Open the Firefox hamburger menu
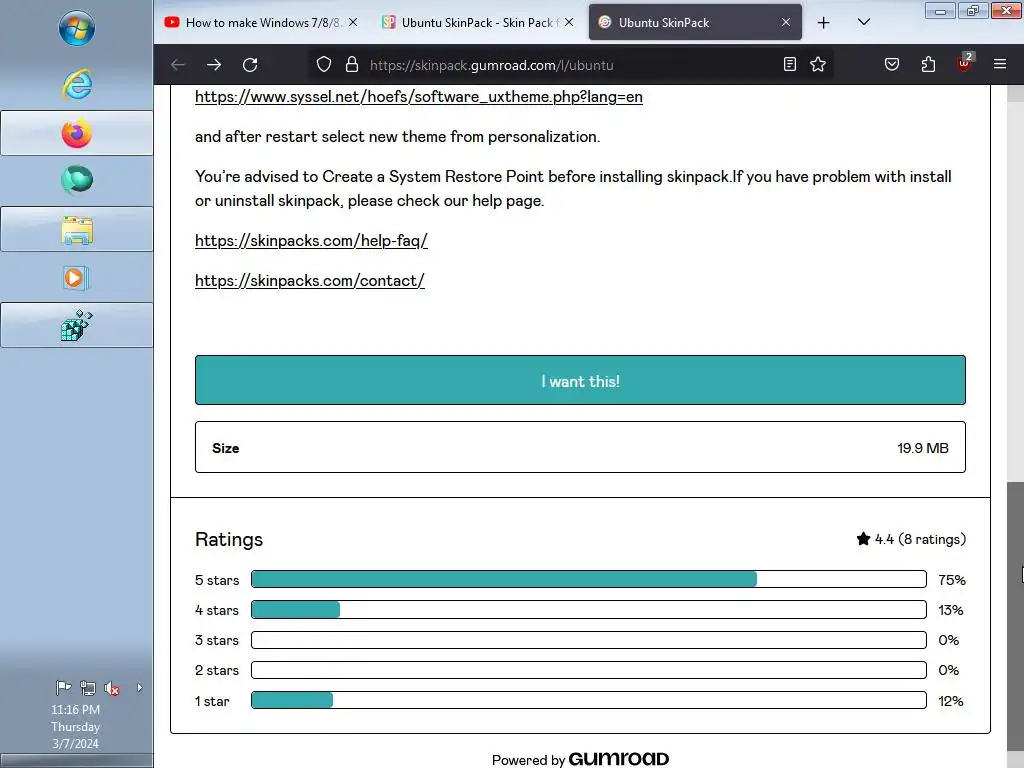Viewport: 1024px width, 768px height. point(1000,64)
